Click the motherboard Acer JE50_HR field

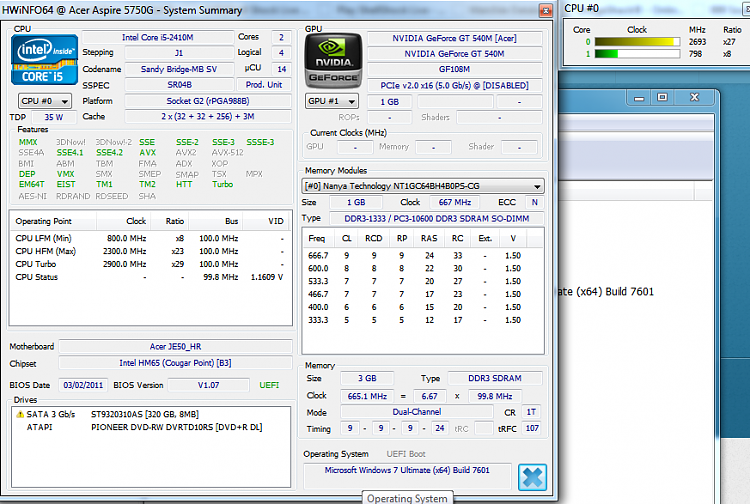pyautogui.click(x=175, y=346)
